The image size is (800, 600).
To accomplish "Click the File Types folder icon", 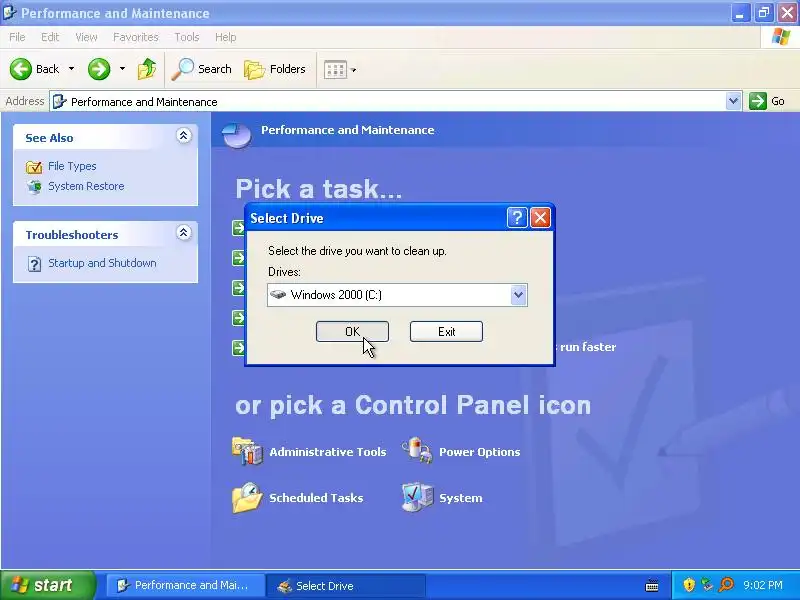I will (x=34, y=166).
